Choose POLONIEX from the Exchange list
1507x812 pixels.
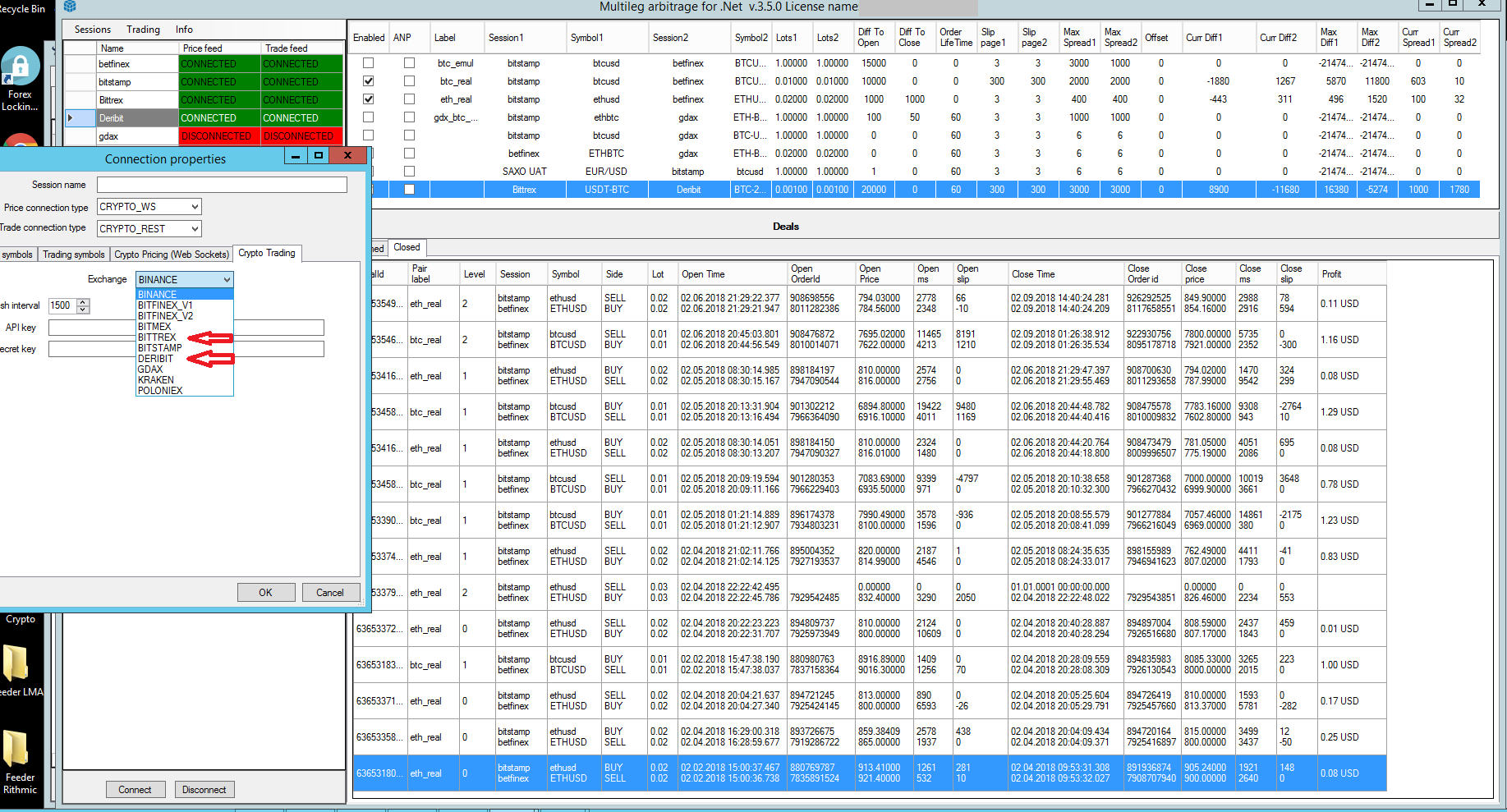coord(185,391)
